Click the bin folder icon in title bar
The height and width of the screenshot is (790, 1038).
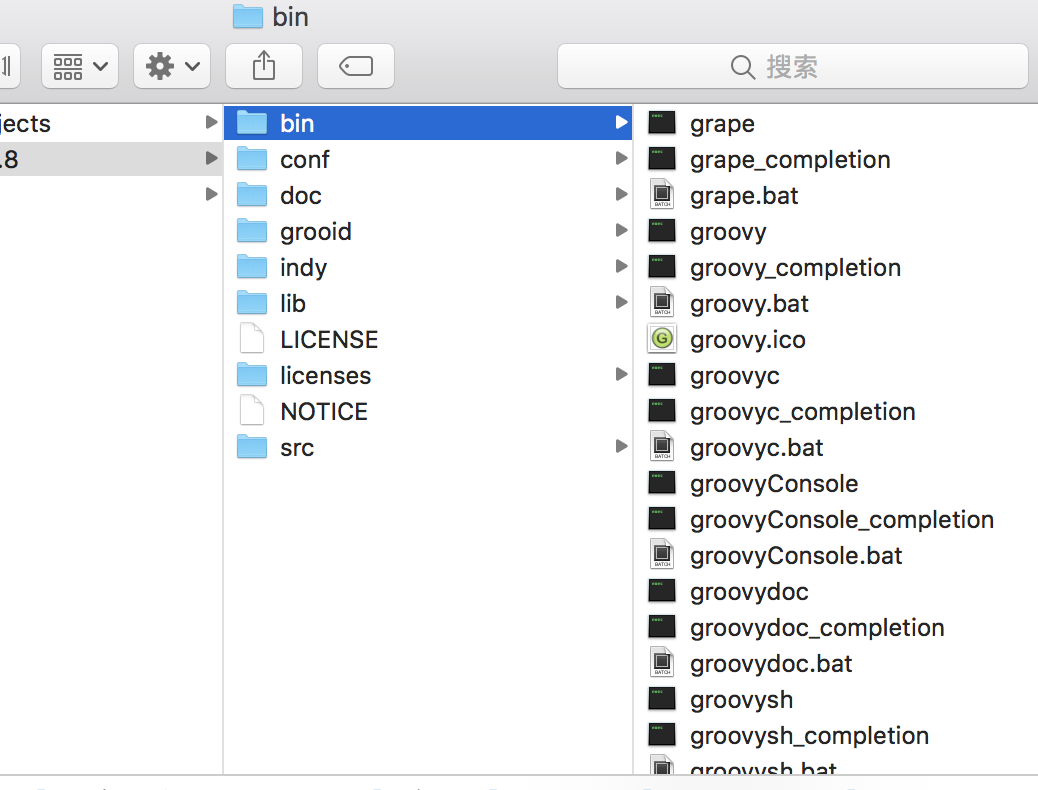pos(248,17)
